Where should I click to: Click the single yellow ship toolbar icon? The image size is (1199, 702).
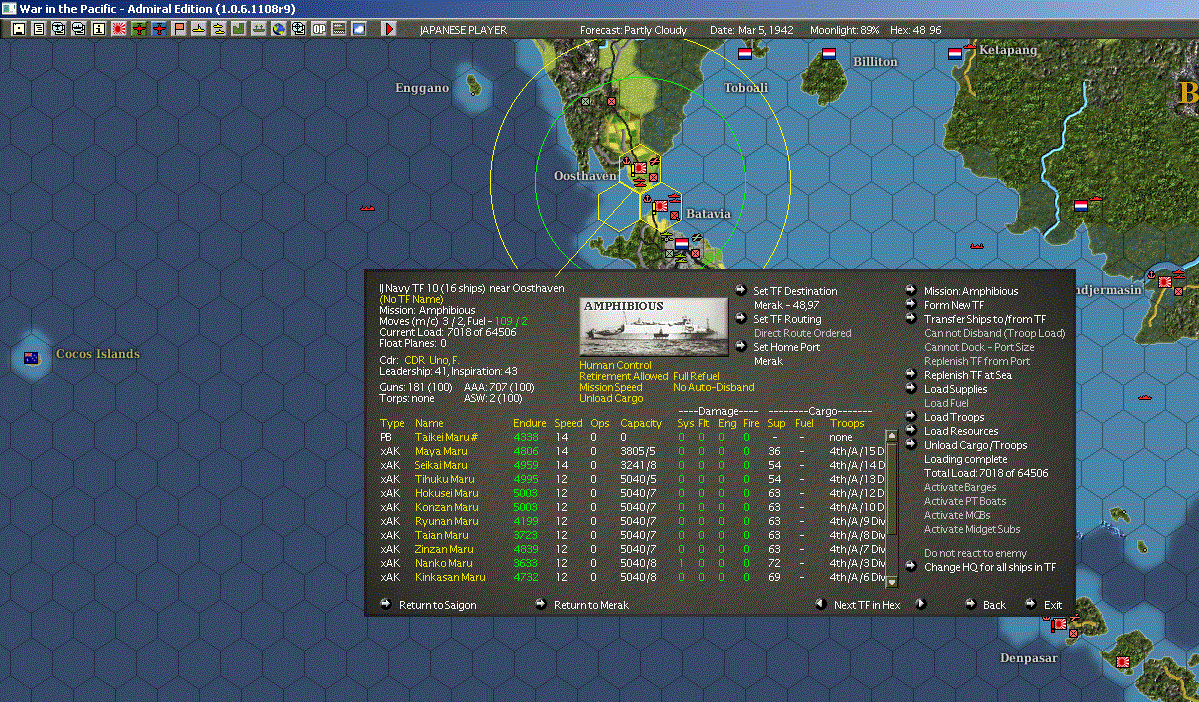198,29
